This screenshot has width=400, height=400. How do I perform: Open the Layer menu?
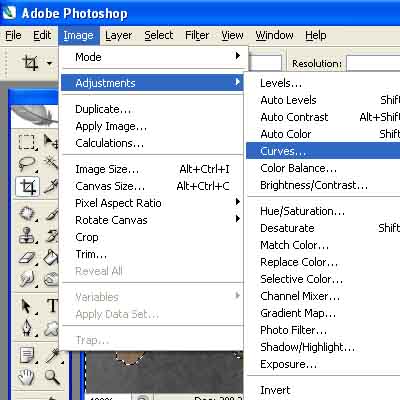(118, 35)
